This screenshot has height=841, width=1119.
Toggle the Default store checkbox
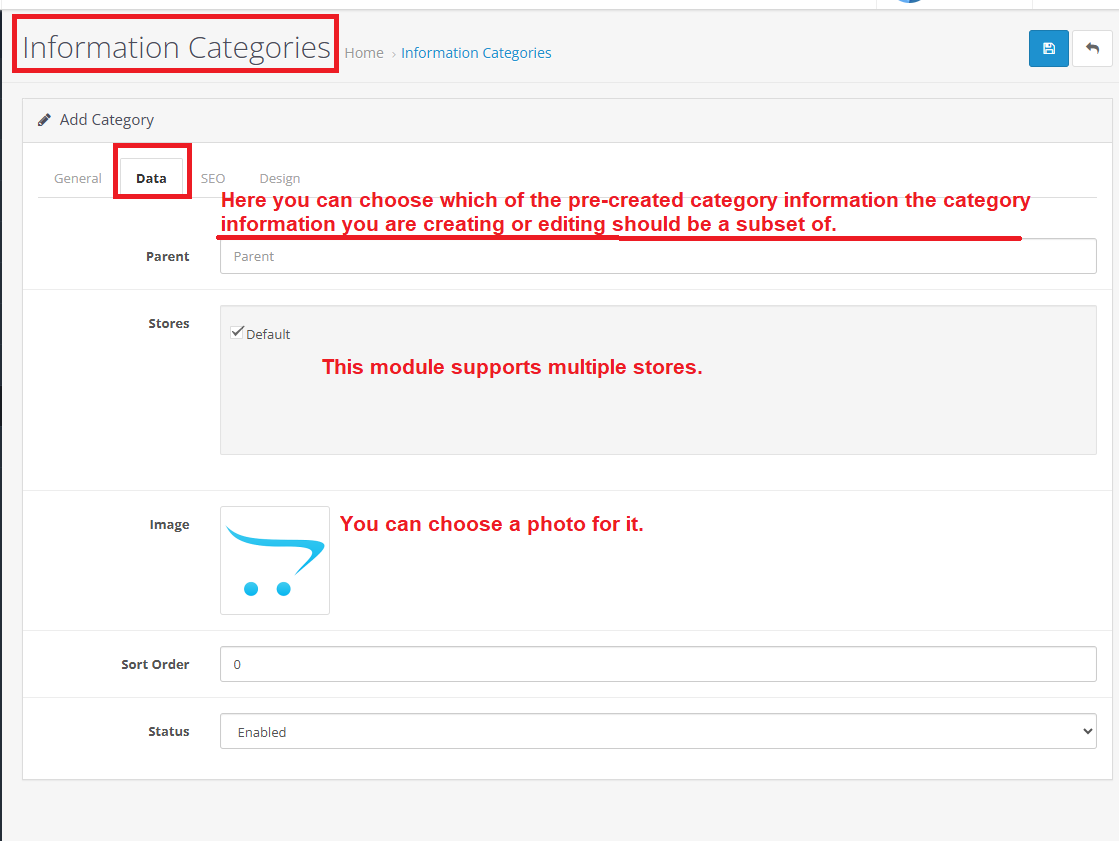pos(237,333)
